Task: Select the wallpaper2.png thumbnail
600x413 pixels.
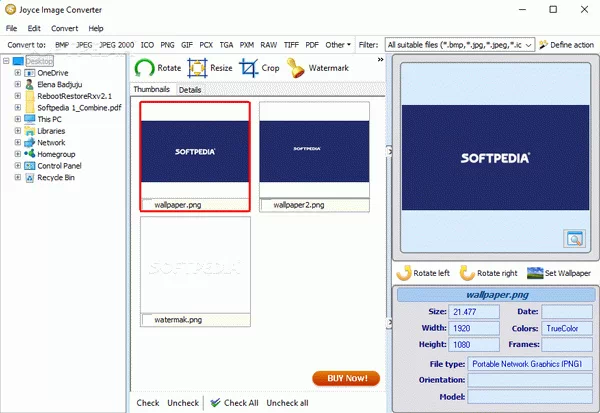Action: (x=314, y=150)
